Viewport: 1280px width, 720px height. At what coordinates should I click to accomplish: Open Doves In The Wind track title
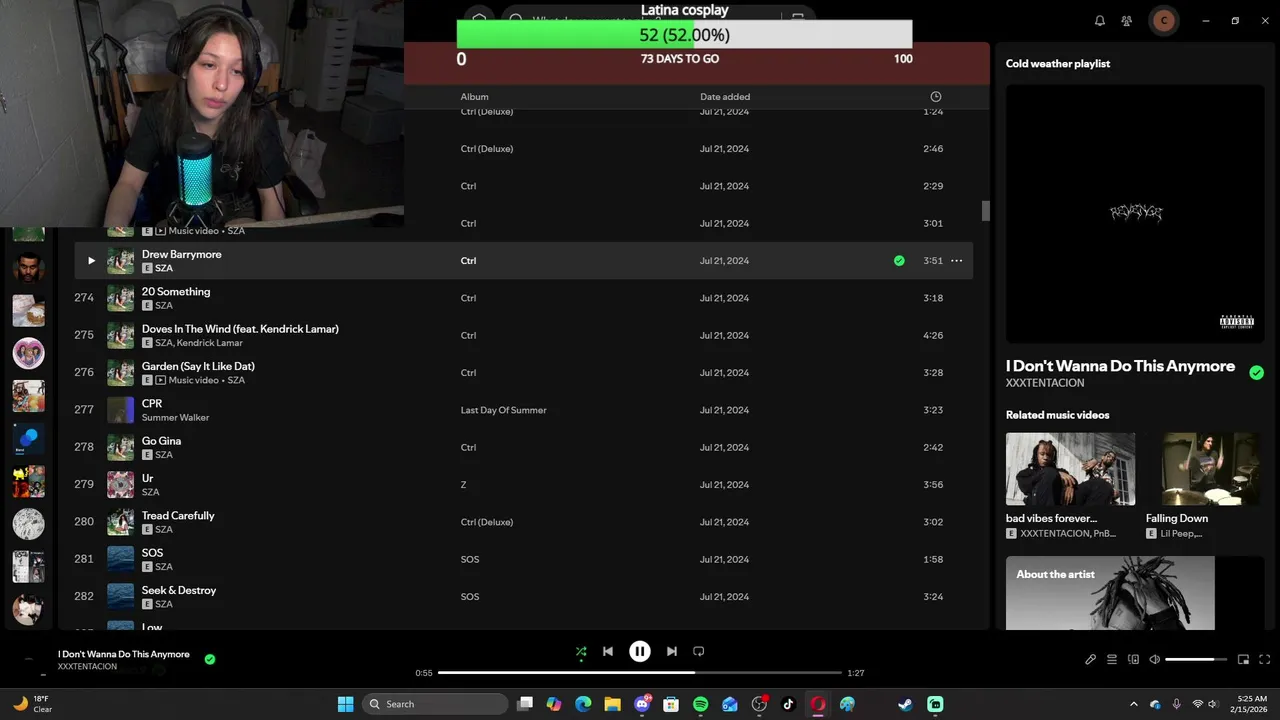(240, 329)
